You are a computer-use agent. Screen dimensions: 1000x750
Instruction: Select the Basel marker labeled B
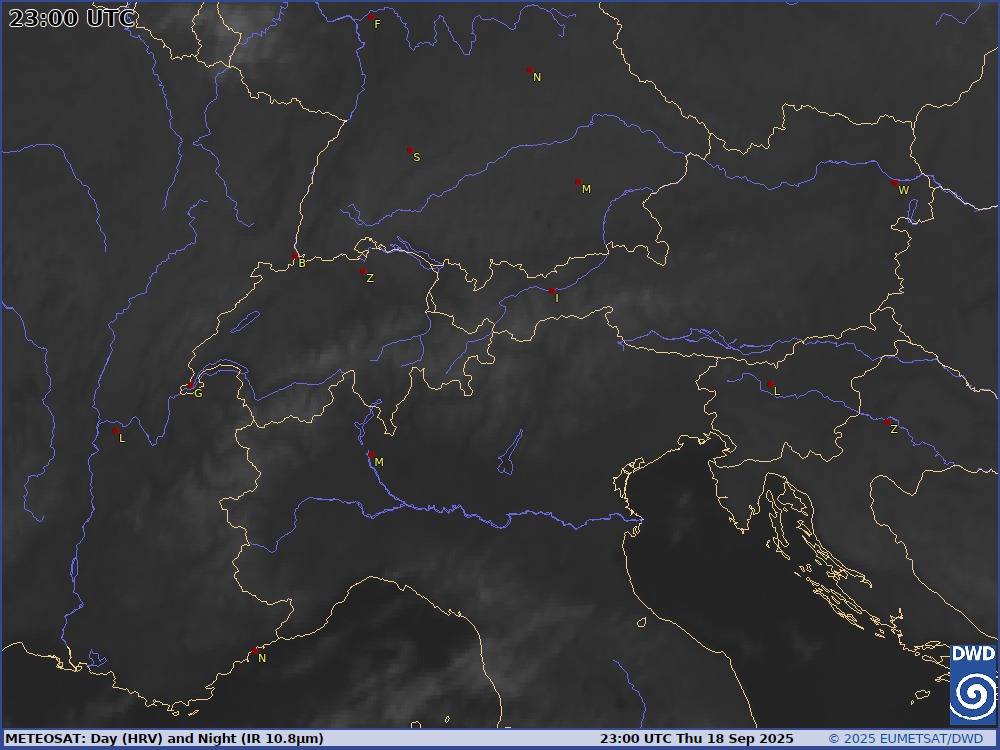295,256
